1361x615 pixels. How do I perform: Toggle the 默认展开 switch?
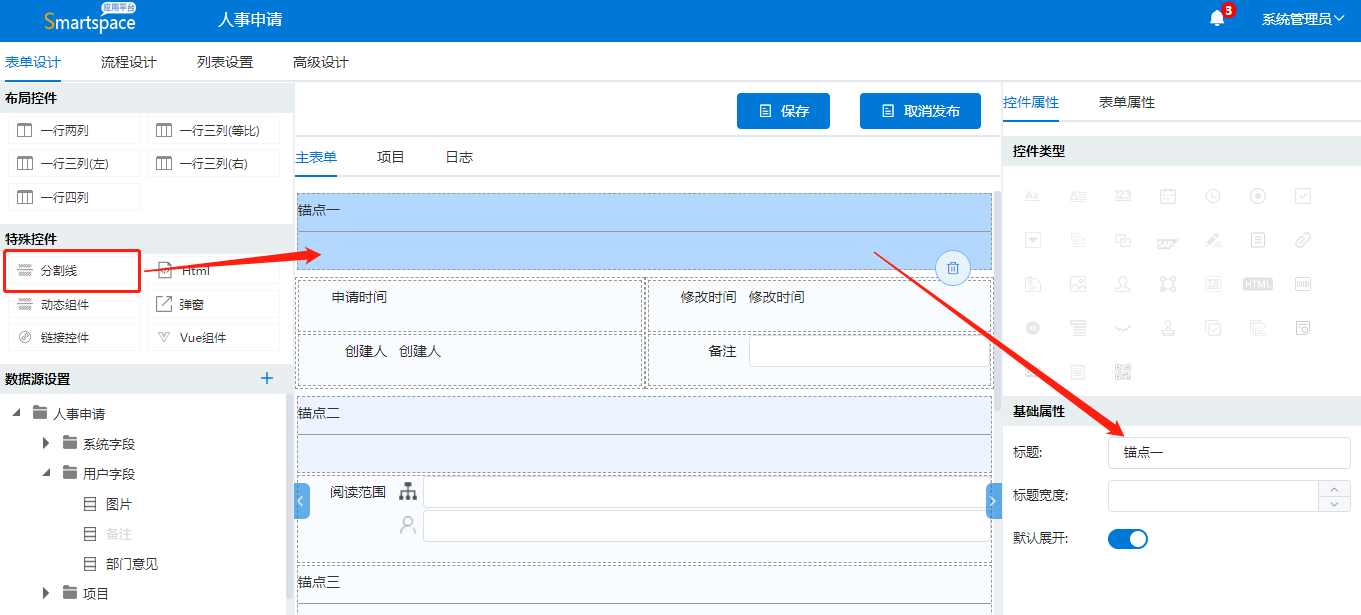pyautogui.click(x=1128, y=539)
